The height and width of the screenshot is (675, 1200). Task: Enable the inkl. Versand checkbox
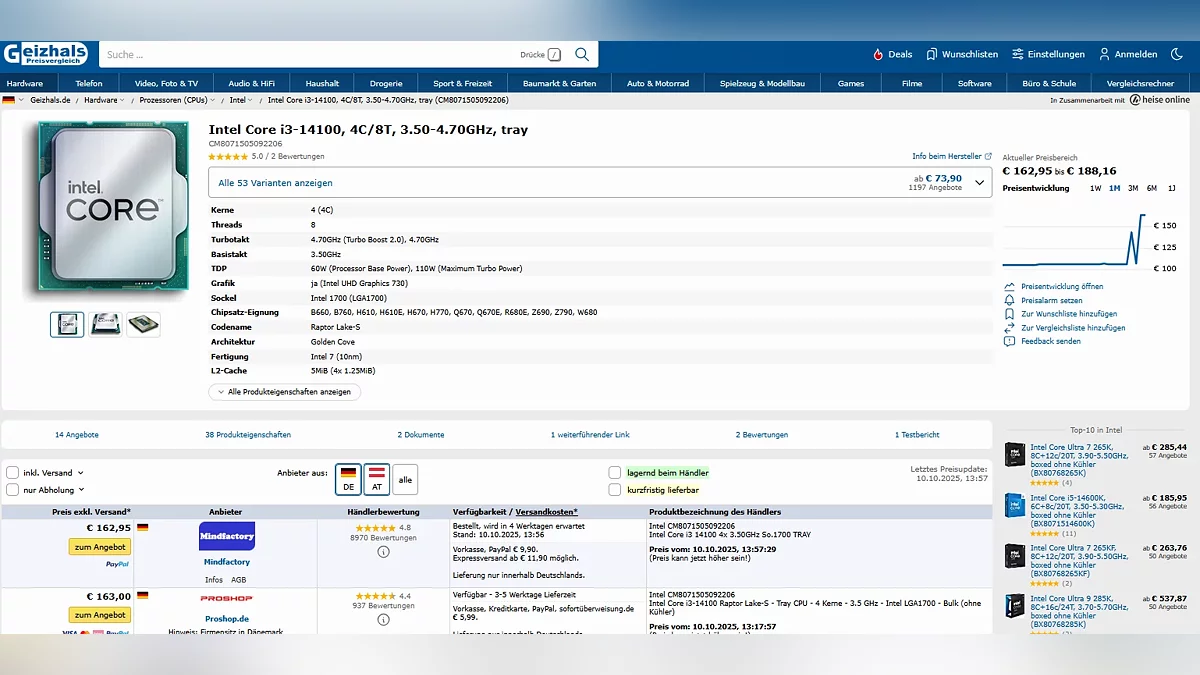click(13, 473)
